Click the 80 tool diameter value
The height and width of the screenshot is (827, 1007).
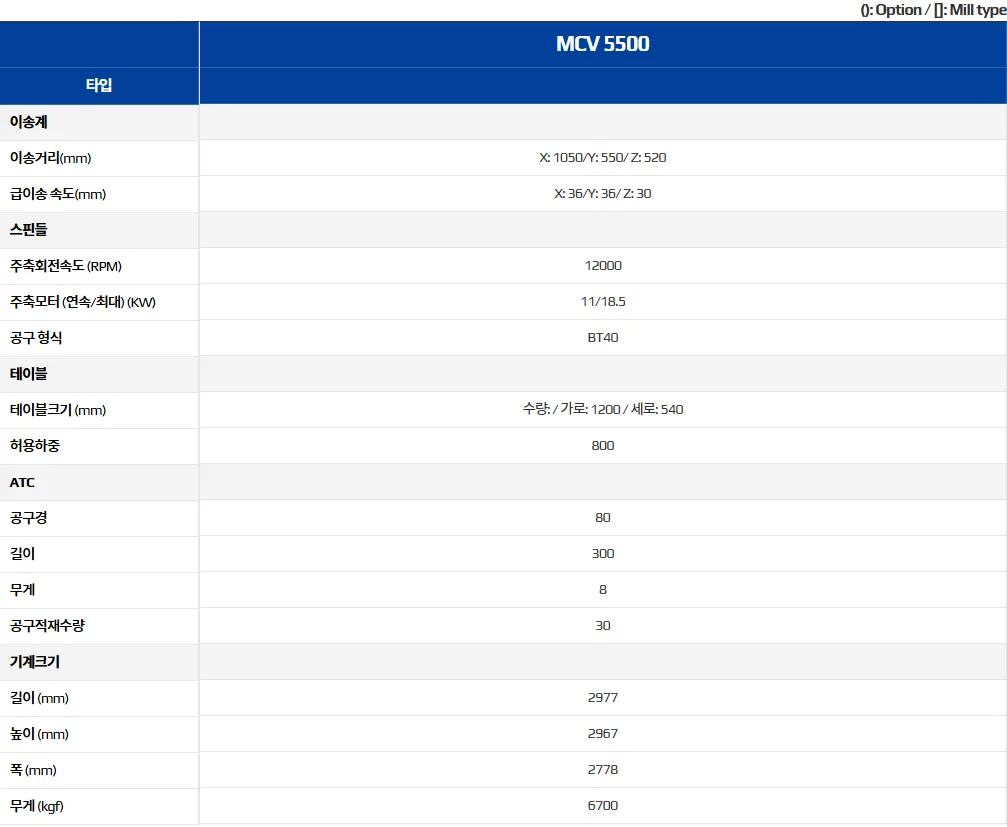[602, 517]
